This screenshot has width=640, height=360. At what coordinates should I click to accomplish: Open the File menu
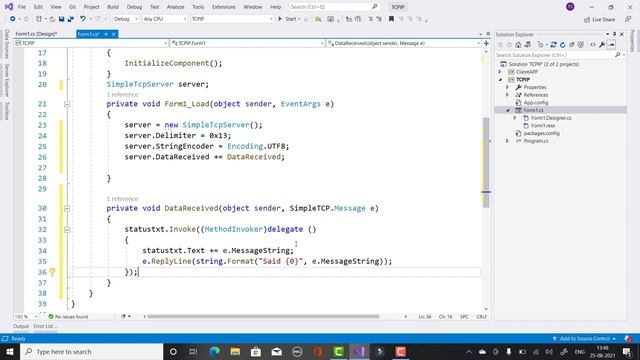22,7
